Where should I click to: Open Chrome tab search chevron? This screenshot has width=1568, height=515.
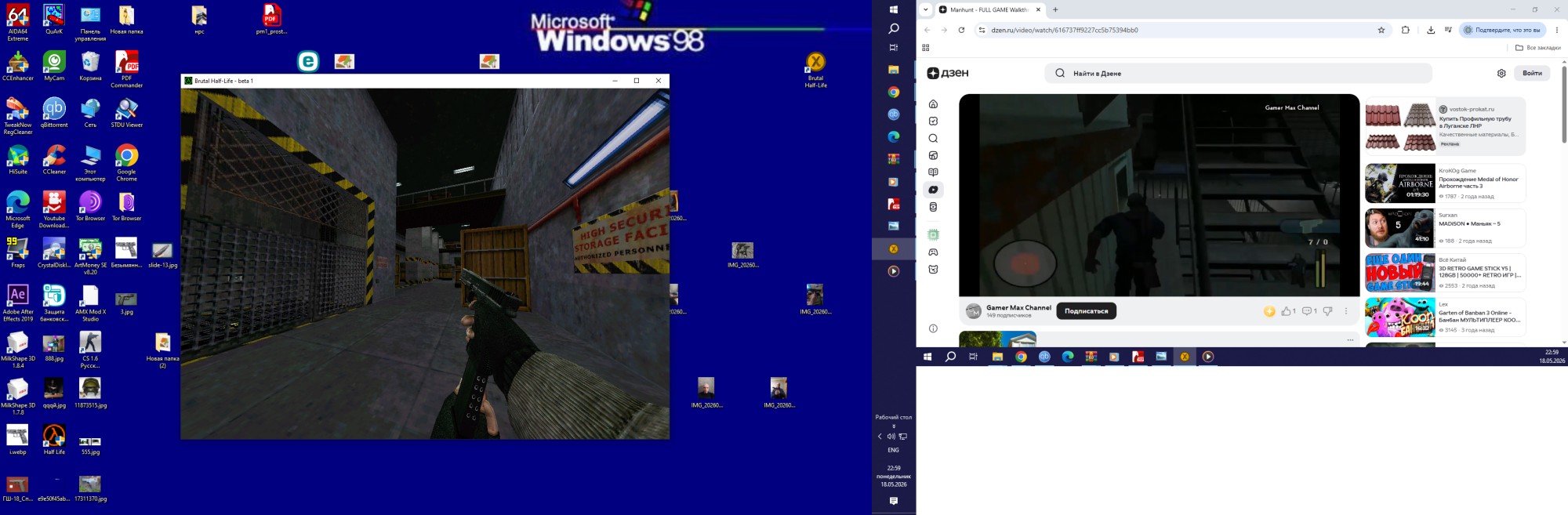pyautogui.click(x=926, y=9)
